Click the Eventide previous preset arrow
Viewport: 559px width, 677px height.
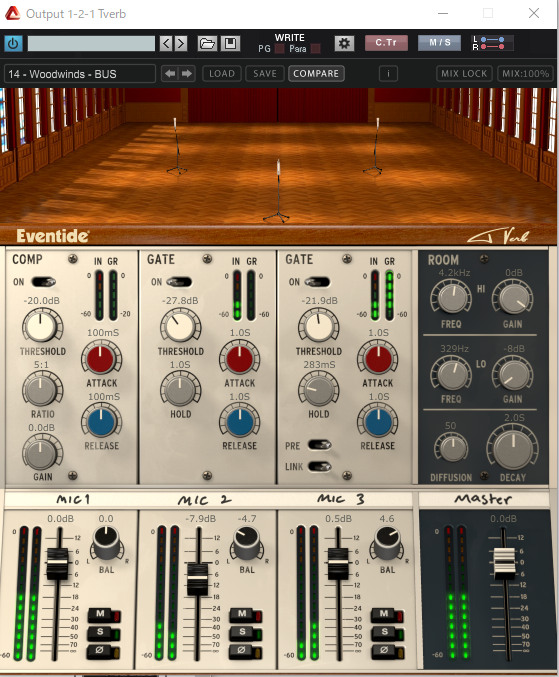(x=170, y=74)
